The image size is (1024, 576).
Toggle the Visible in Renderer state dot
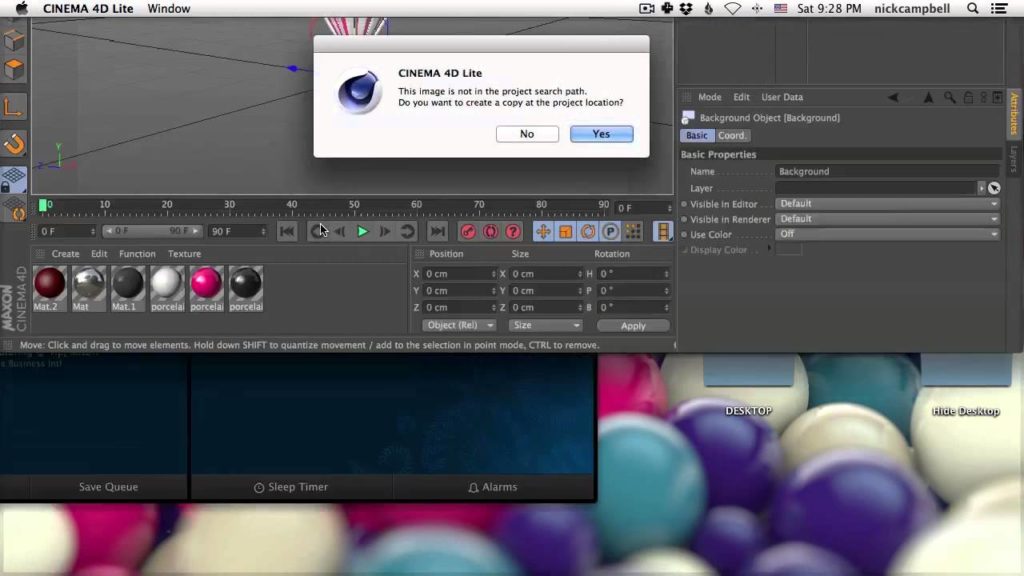tap(683, 219)
